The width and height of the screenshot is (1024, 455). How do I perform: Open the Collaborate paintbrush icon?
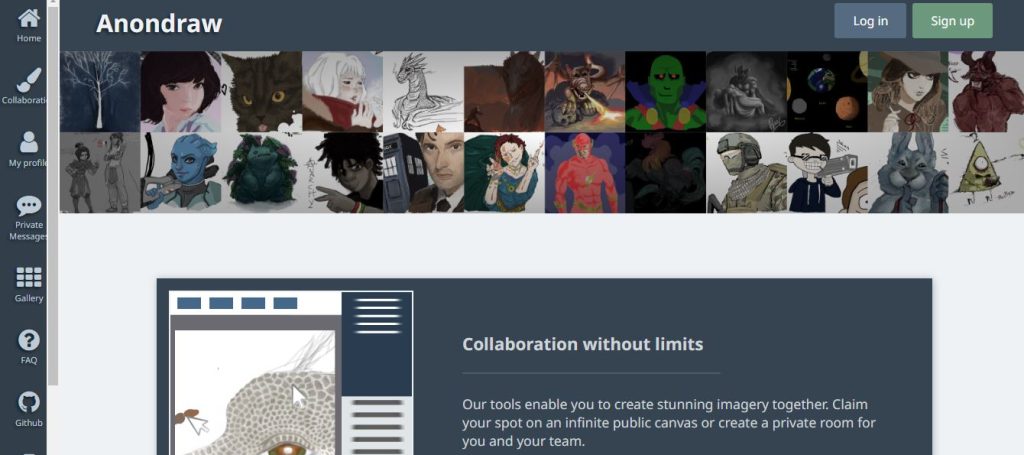click(29, 80)
